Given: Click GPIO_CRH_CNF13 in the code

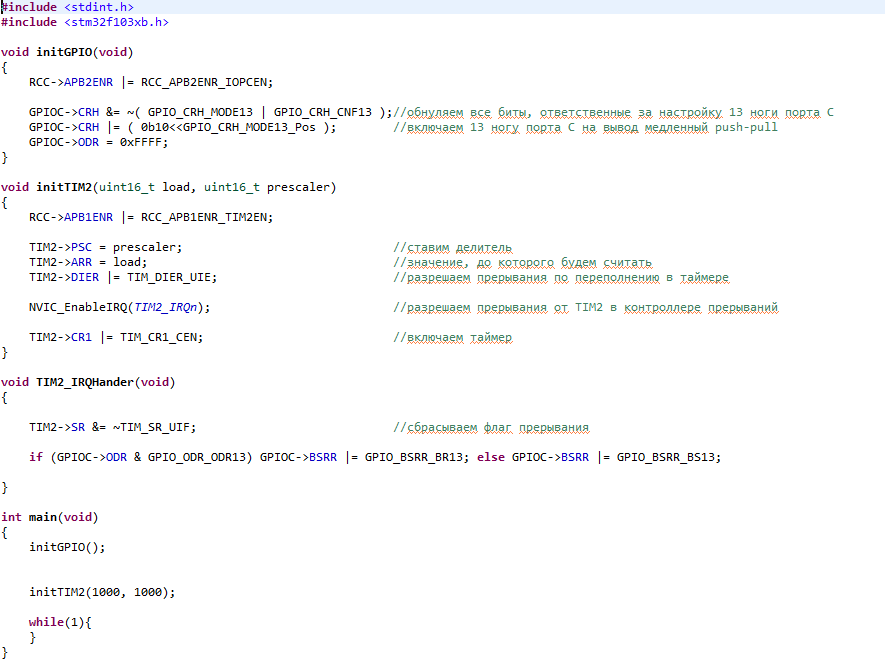Looking at the screenshot, I should pyautogui.click(x=323, y=112).
